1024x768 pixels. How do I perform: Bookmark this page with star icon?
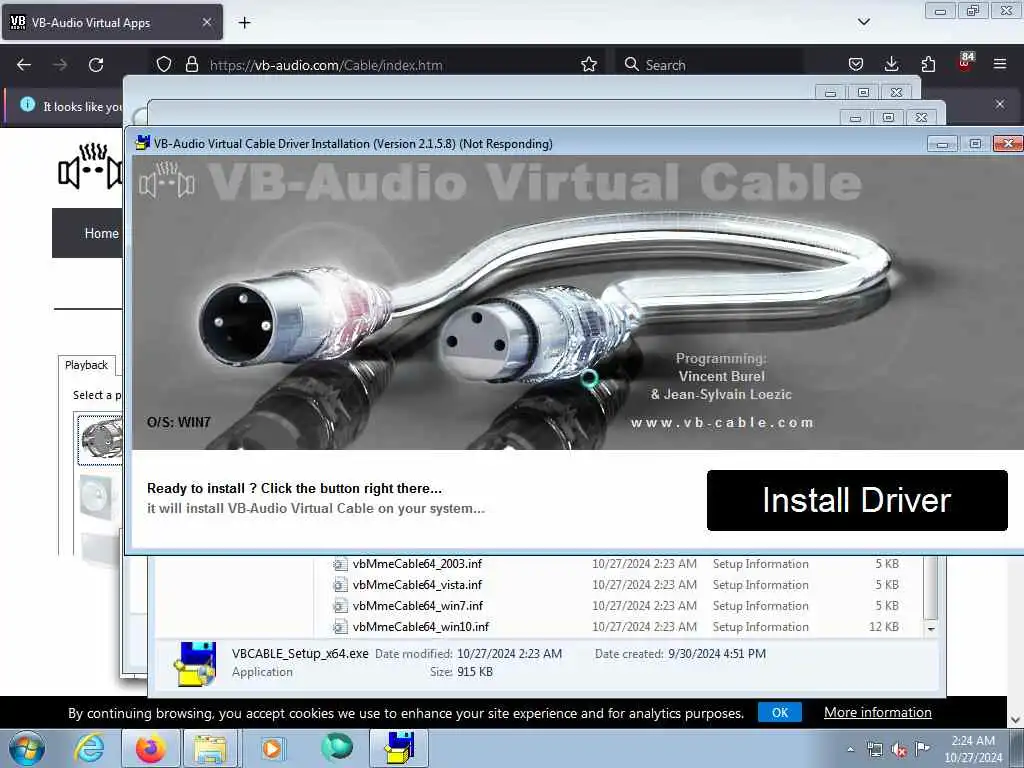tap(588, 64)
